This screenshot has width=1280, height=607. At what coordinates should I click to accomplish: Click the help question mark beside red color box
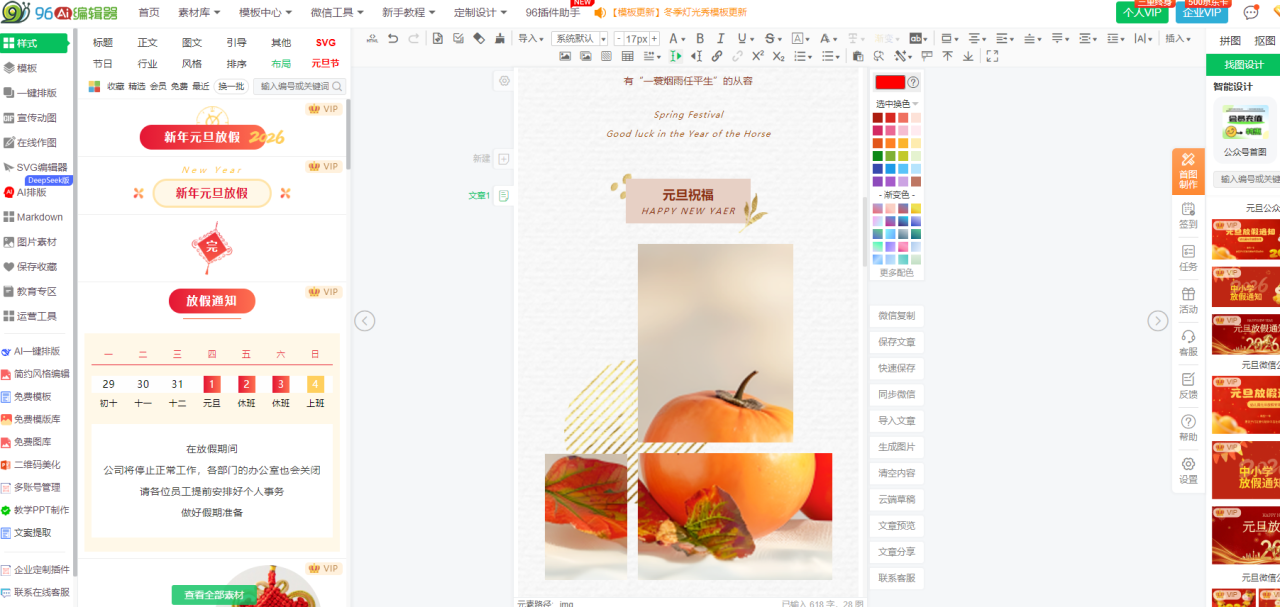point(912,82)
